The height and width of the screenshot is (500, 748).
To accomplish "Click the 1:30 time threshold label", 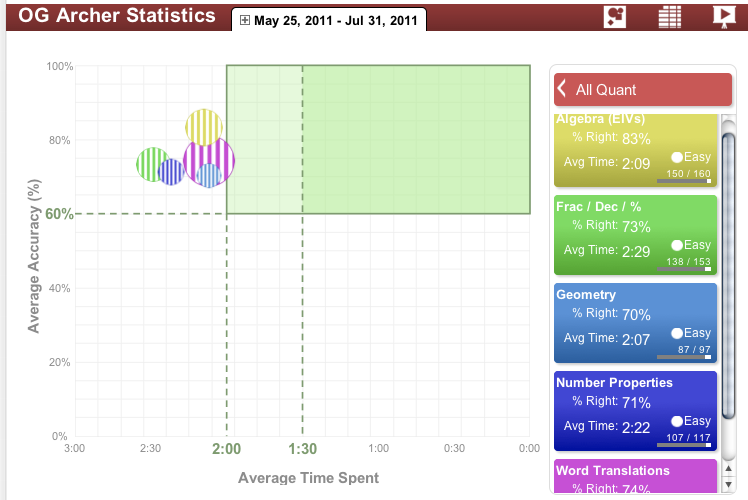I will 302,448.
